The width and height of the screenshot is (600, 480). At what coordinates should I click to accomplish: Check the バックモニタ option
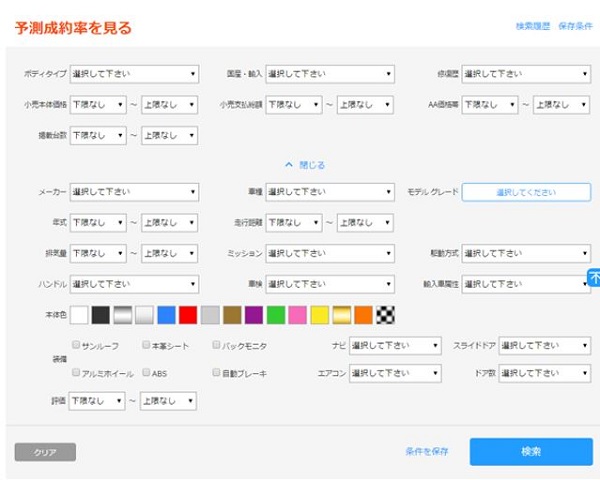click(216, 345)
